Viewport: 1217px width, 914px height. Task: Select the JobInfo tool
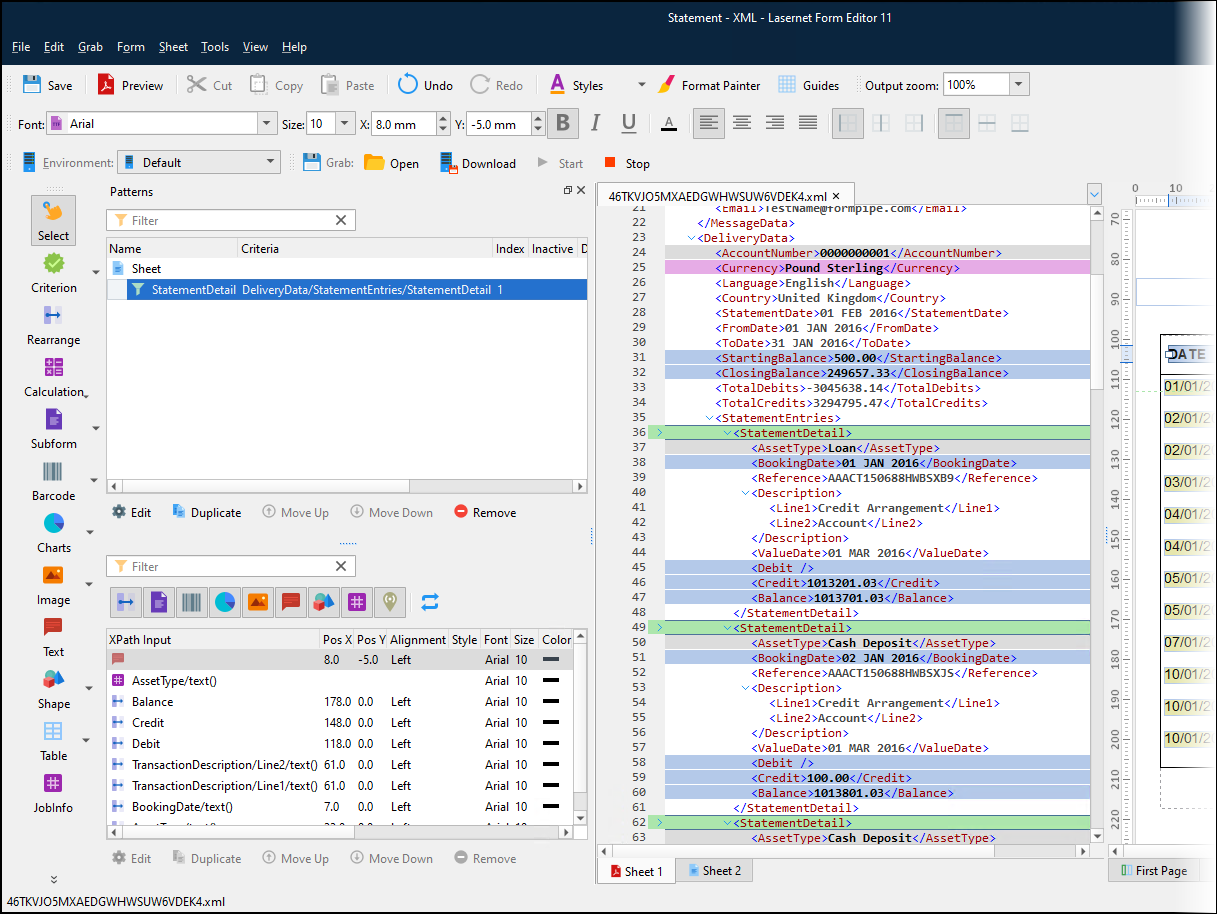[53, 792]
